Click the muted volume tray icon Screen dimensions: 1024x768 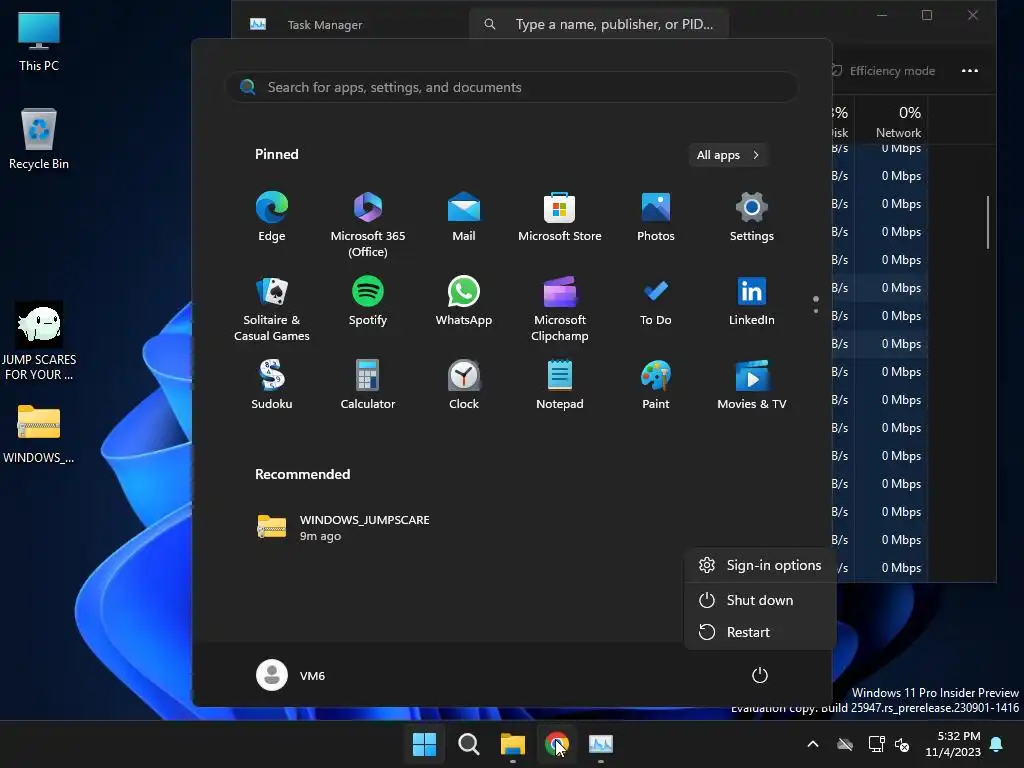pyautogui.click(x=903, y=744)
